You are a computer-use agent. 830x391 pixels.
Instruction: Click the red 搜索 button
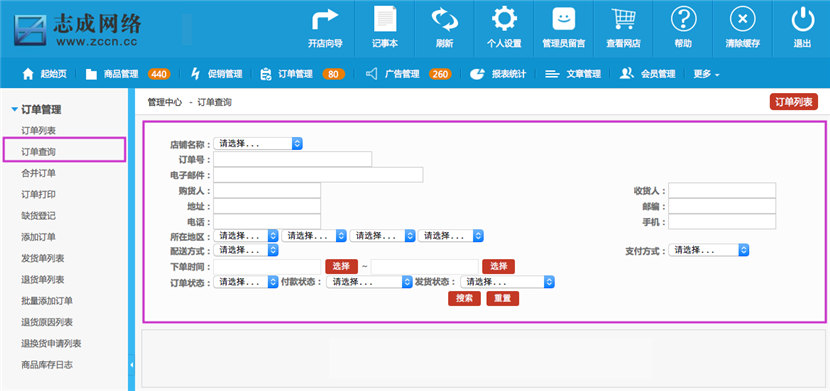(x=464, y=298)
